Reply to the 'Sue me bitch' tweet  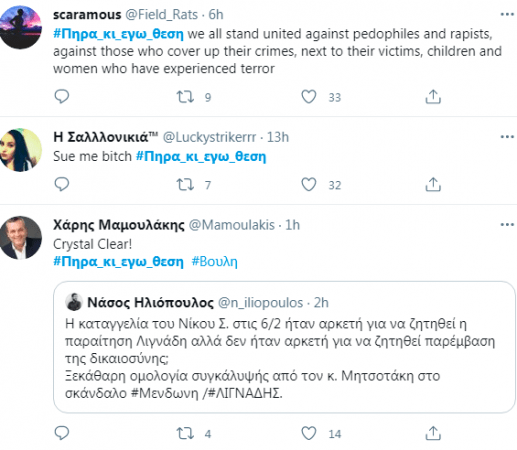[x=62, y=184]
